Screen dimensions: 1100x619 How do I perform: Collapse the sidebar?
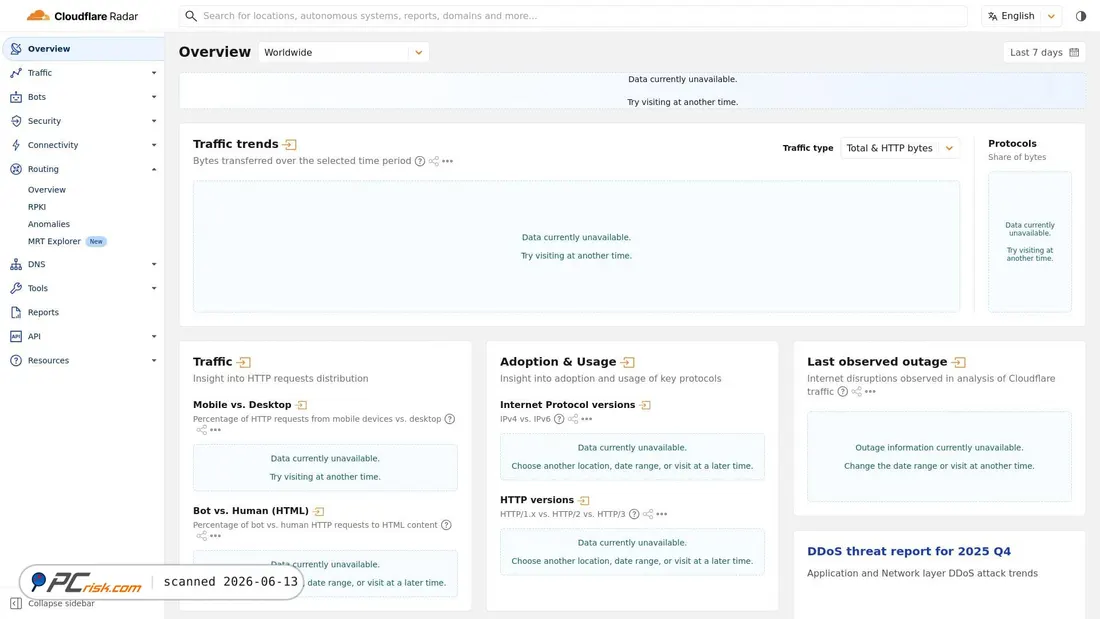pyautogui.click(x=53, y=604)
